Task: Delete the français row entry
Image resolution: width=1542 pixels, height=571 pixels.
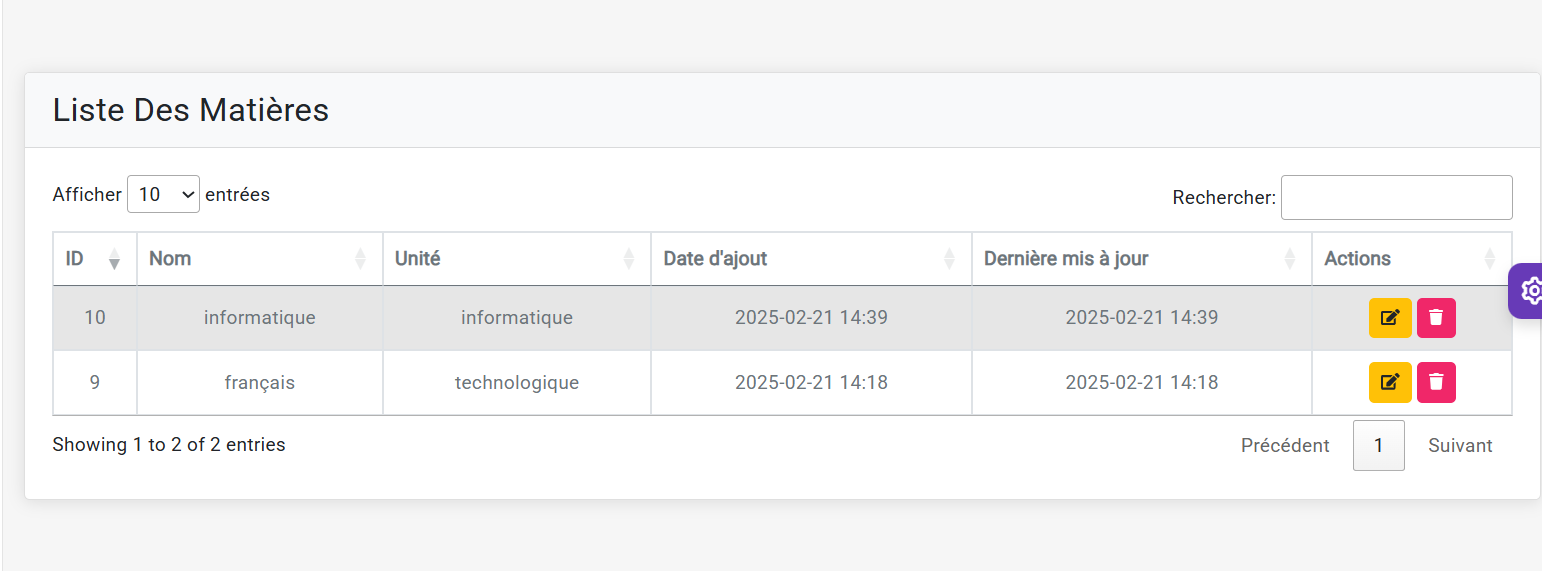Action: point(1436,382)
